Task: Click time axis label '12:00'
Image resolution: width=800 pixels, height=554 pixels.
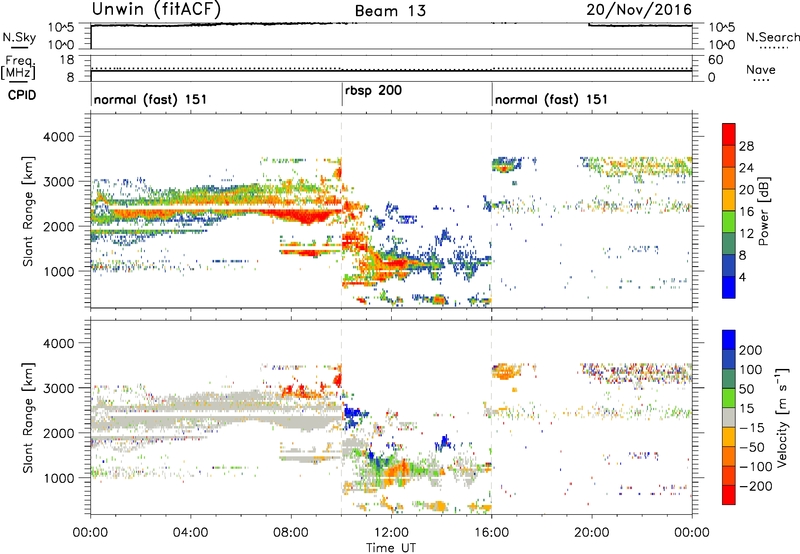Action: (391, 533)
